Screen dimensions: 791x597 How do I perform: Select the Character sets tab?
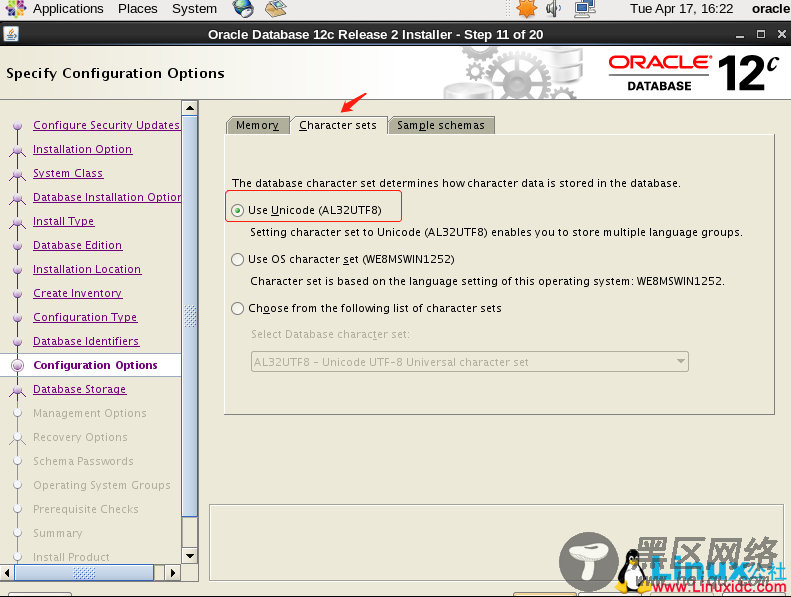pos(338,125)
